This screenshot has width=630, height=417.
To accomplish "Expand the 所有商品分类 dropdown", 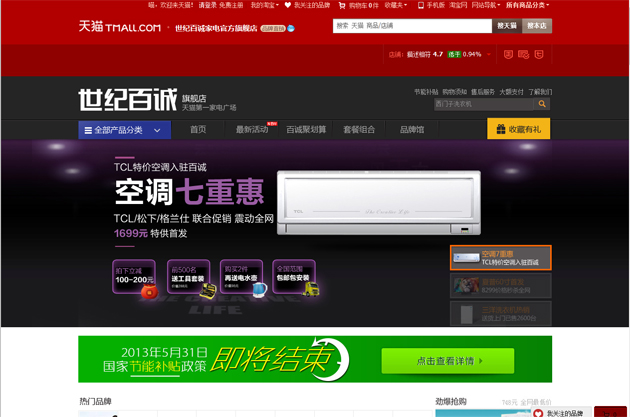I will (x=527, y=5).
